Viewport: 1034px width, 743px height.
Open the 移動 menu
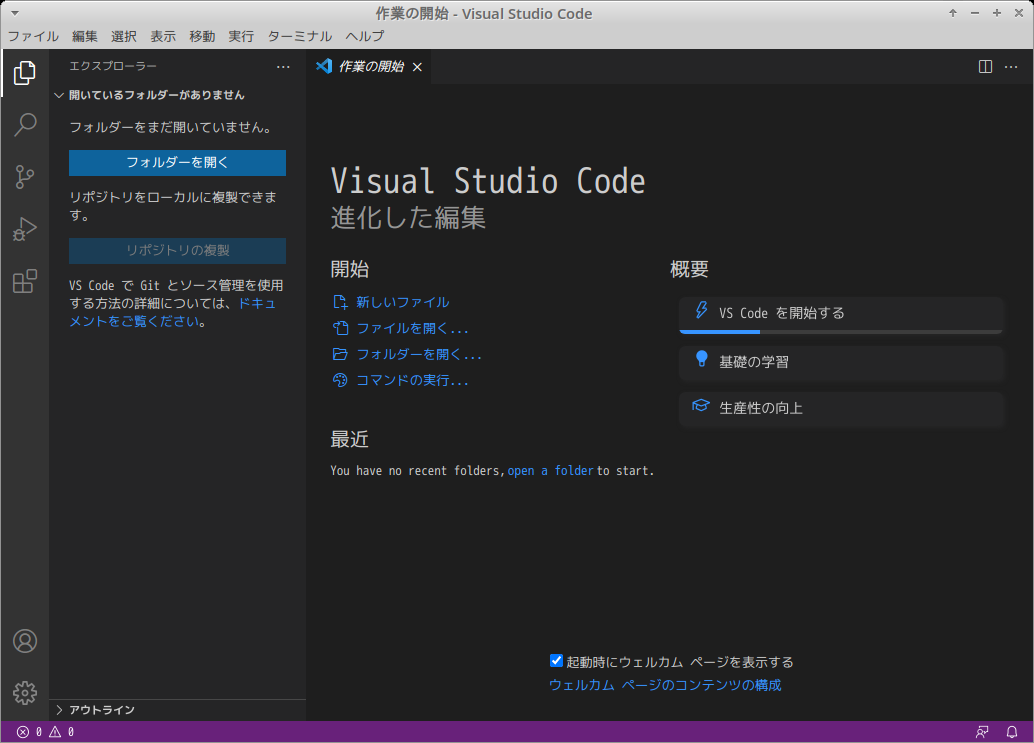[202, 36]
